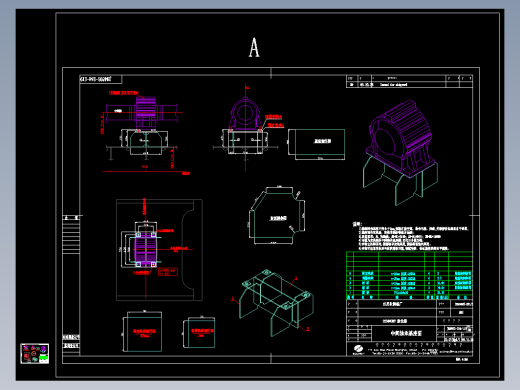Click the drawing number box at top-left
Viewport: 520px width, 390px height.
click(101, 79)
